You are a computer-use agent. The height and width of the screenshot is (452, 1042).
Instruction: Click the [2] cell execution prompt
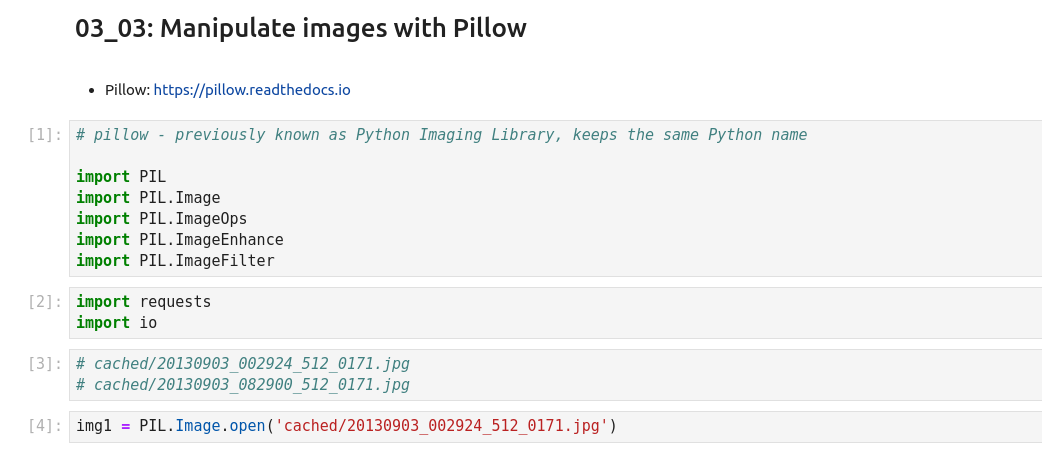(45, 301)
